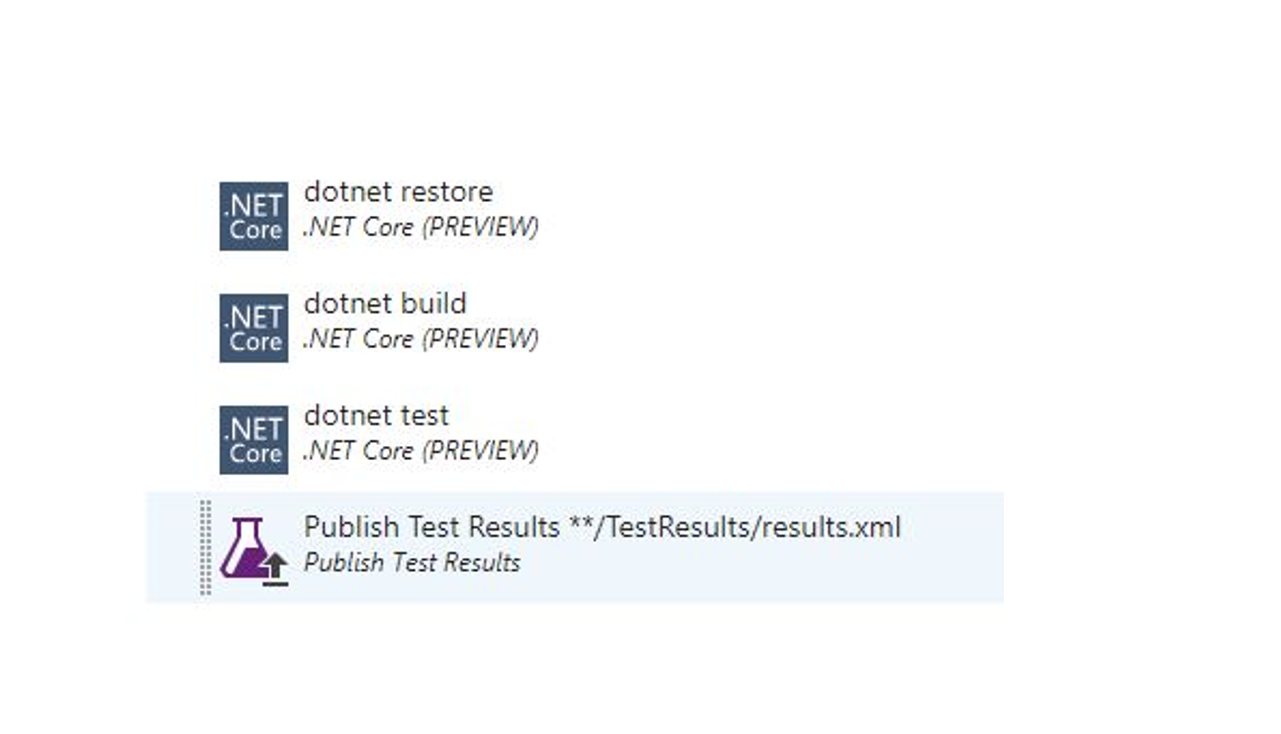Screen dimensions: 1281x734
Task: Click the dotnet build task title
Action: pyautogui.click(x=384, y=304)
